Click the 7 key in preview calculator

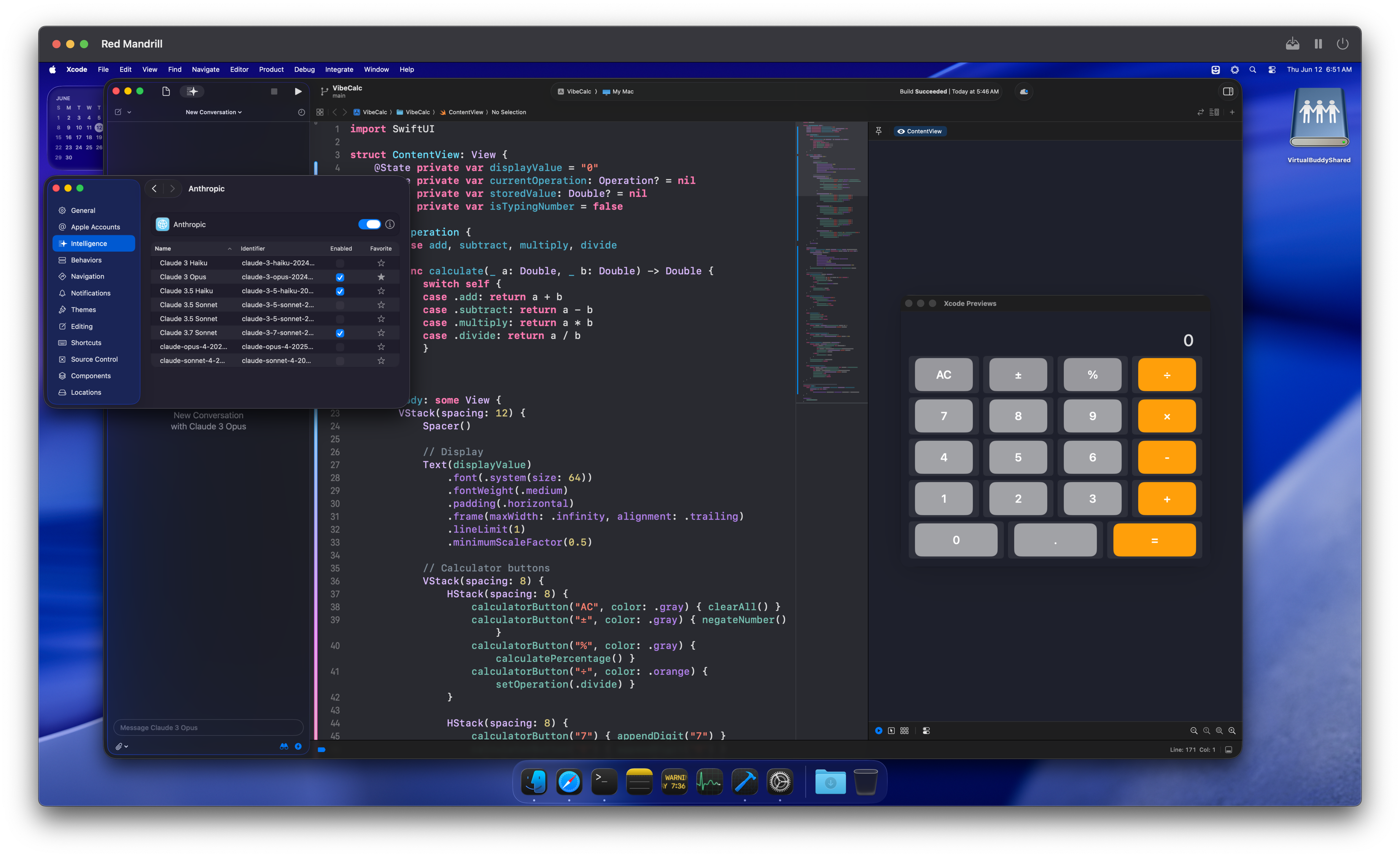943,416
